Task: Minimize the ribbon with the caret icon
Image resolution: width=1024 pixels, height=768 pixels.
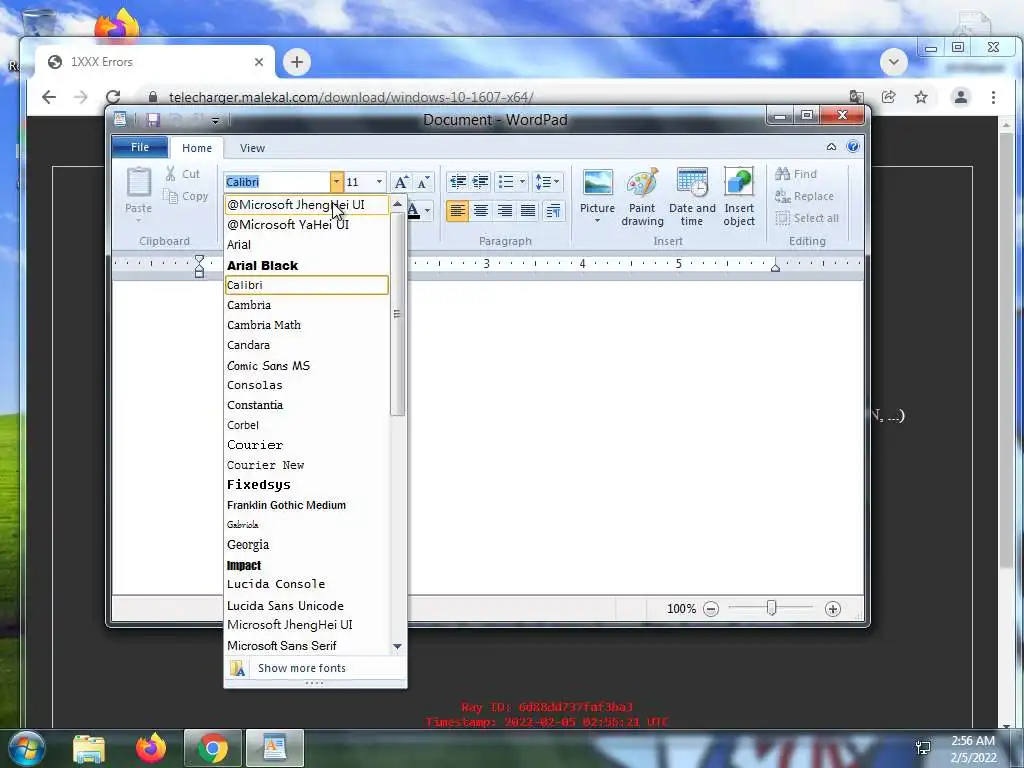Action: click(x=831, y=147)
